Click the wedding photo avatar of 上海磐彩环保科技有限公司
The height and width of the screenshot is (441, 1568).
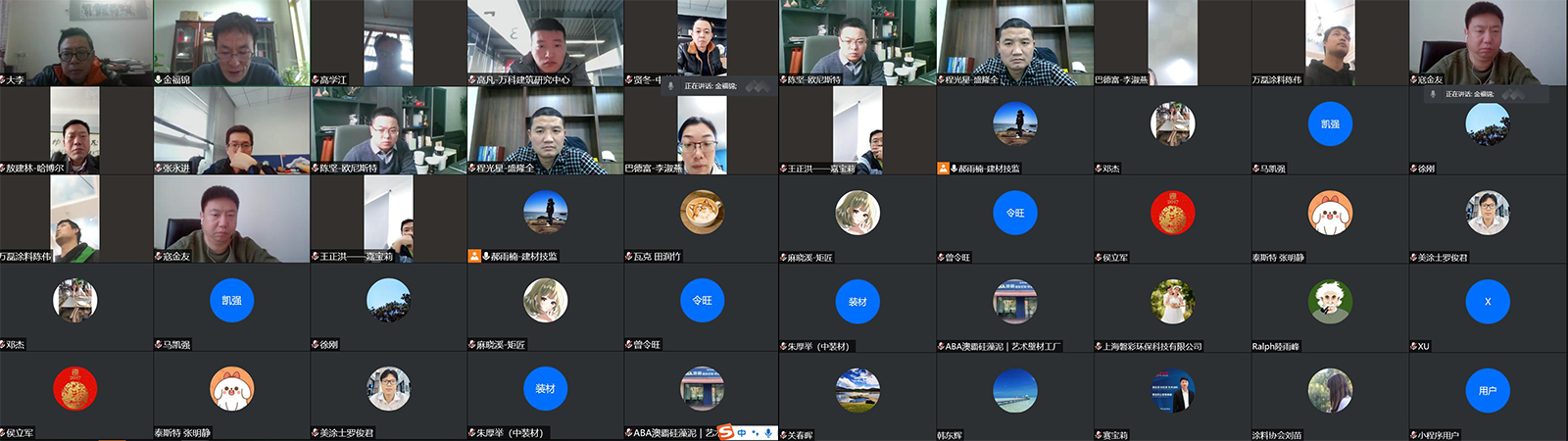(x=1172, y=302)
